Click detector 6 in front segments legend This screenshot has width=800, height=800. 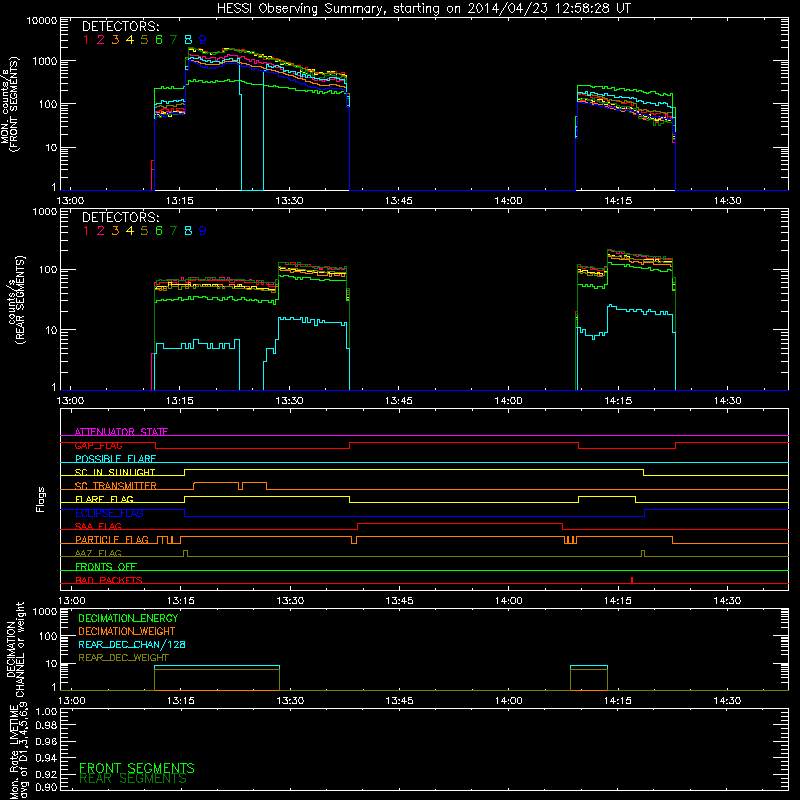(x=159, y=40)
